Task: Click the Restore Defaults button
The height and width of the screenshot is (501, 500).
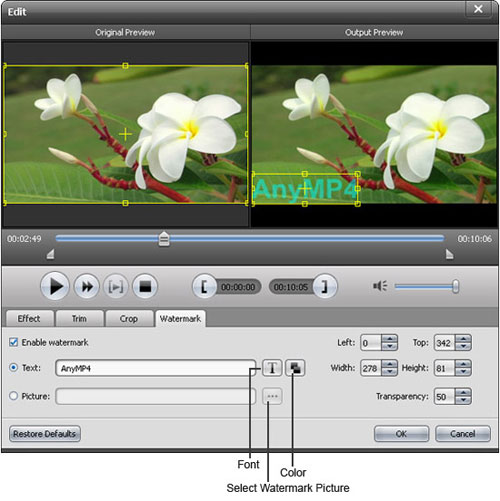Action: [x=45, y=434]
